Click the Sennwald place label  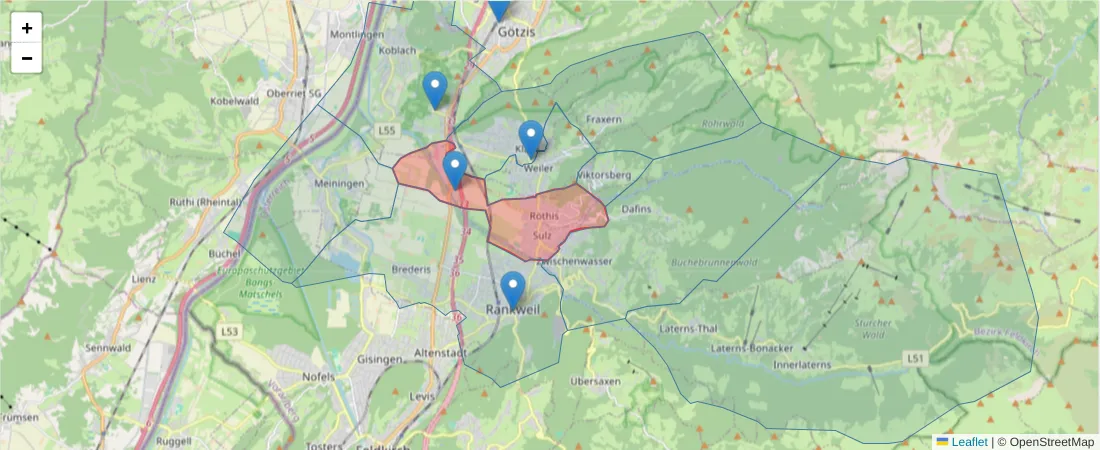[x=108, y=348]
